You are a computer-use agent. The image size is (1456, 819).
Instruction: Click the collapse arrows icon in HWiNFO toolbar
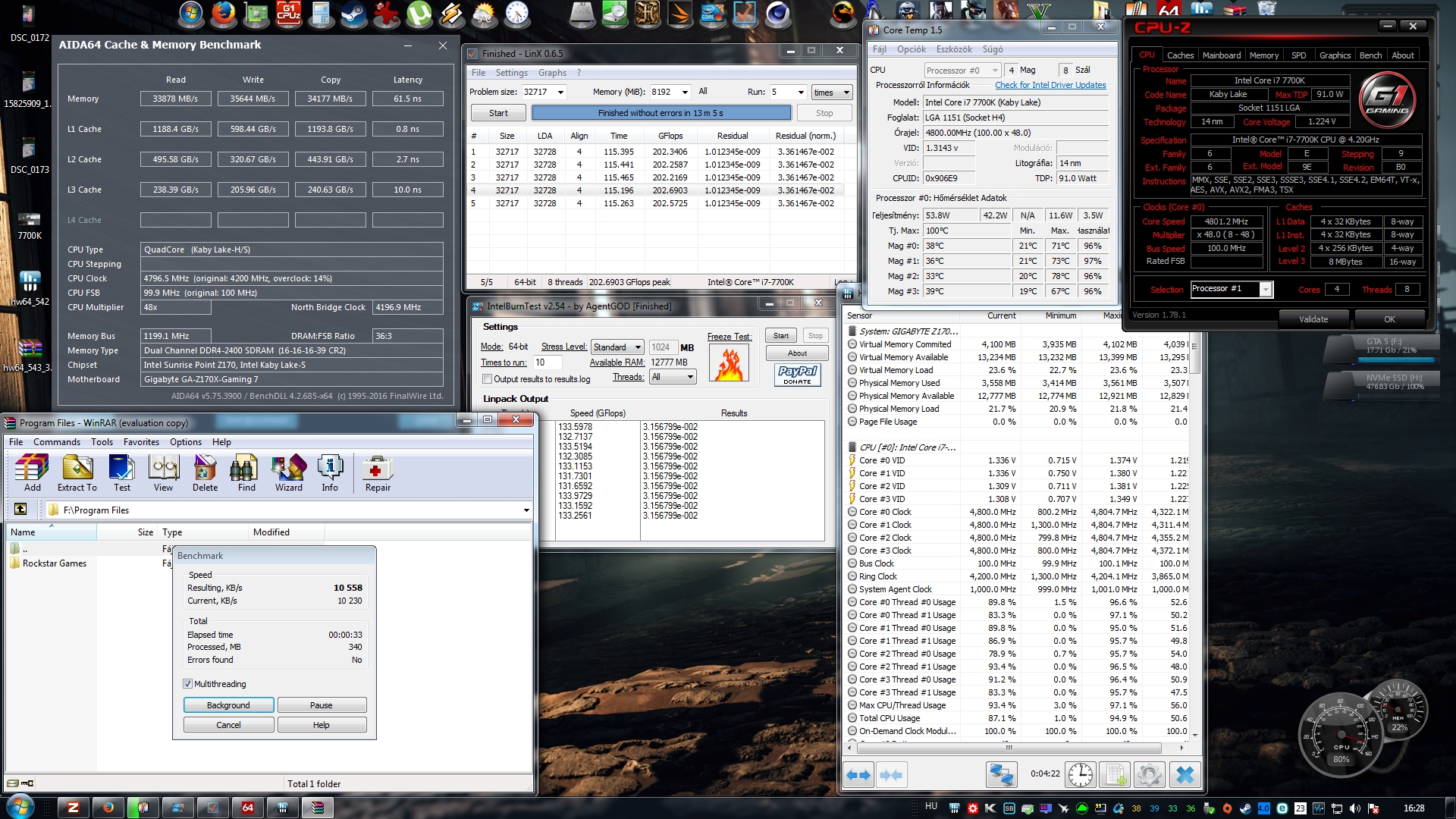click(x=891, y=775)
